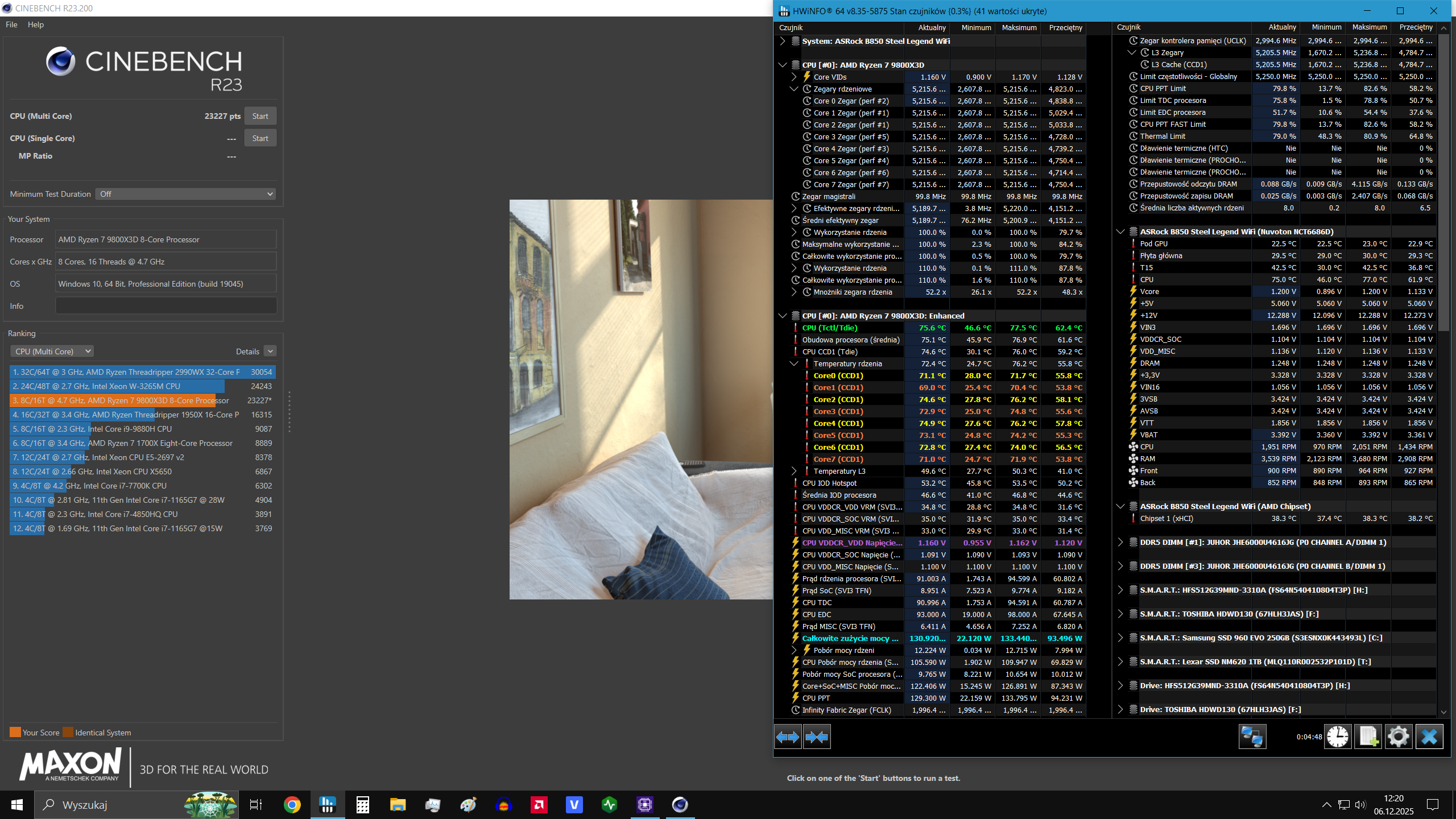This screenshot has height=819, width=1456.
Task: Click the Info text input field
Action: tap(166, 306)
